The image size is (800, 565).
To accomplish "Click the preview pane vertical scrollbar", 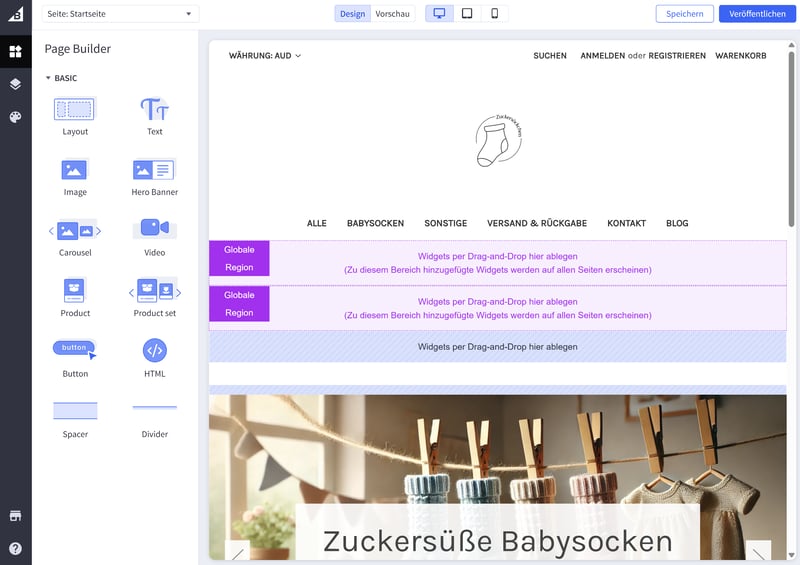I will pos(791,138).
